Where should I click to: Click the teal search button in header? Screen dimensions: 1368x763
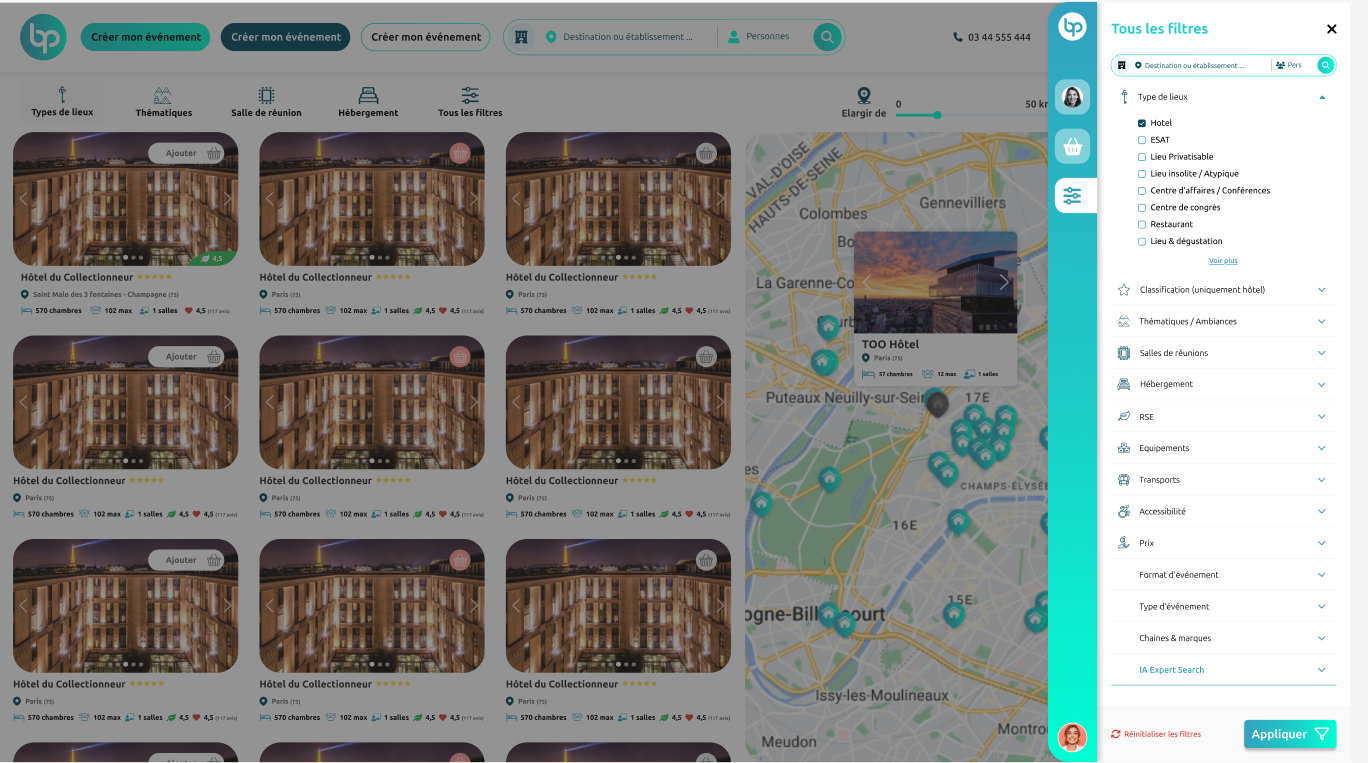tap(826, 37)
